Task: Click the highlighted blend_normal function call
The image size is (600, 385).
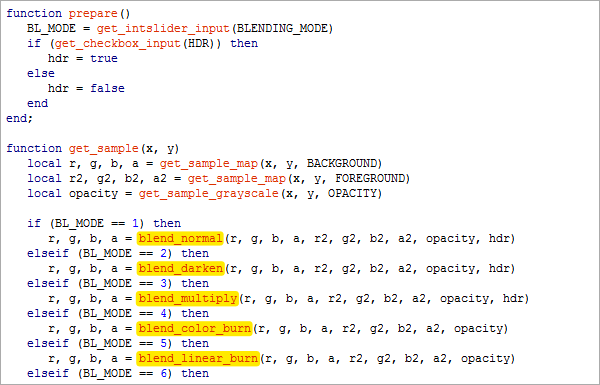Action: coord(180,238)
